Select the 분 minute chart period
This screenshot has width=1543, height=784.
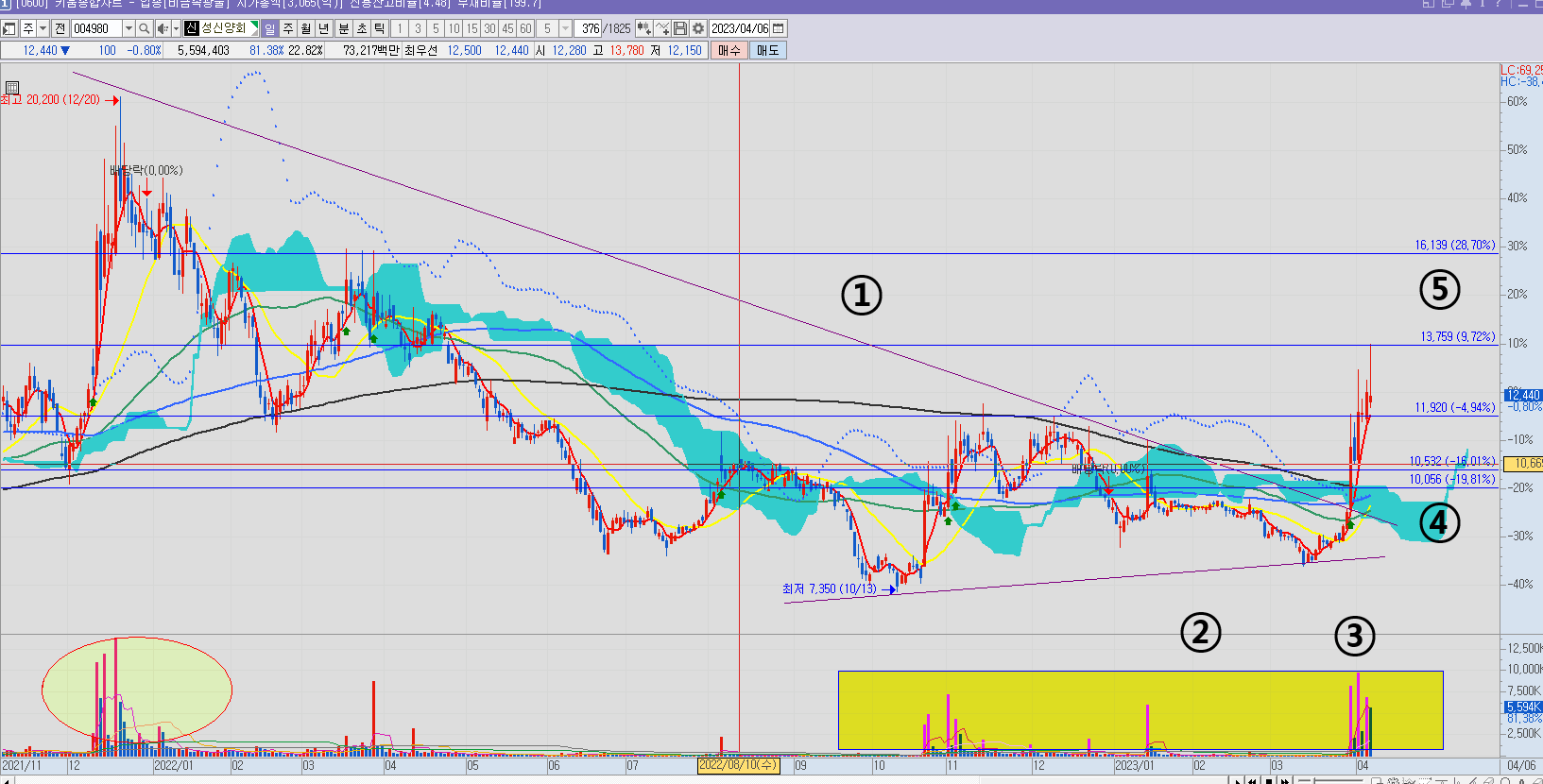(x=344, y=28)
